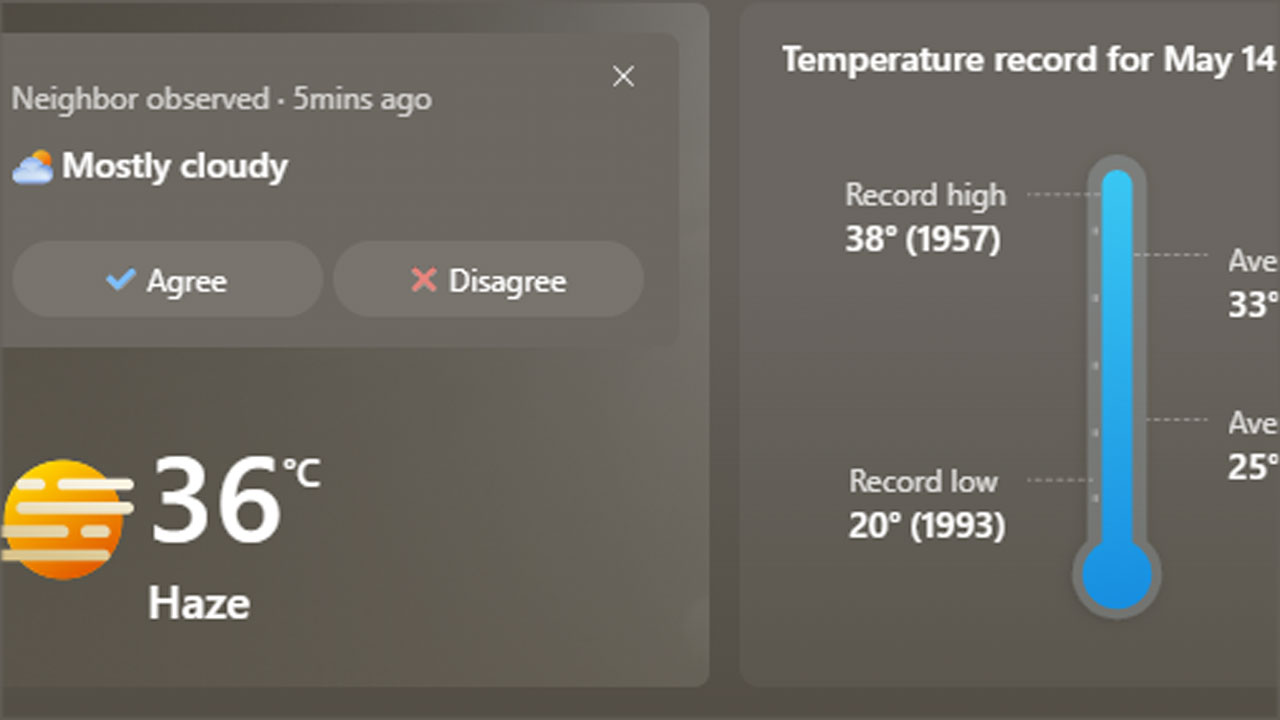Click the Record low label
Screen dimensions: 1280x720
[x=923, y=481]
